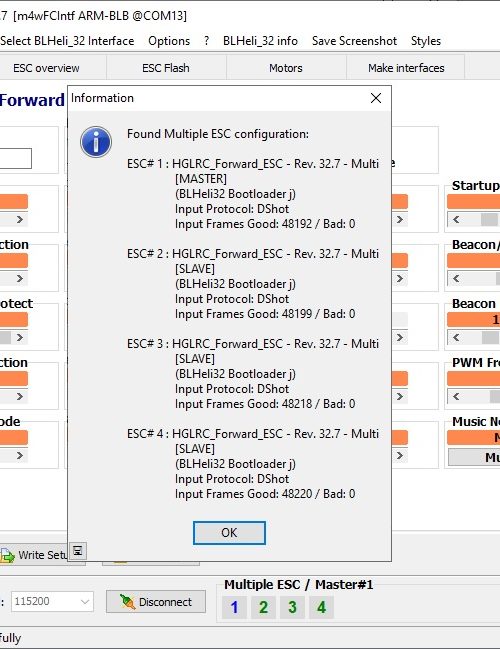Open the Select BLHeli_32 Interface menu

[x=67, y=41]
